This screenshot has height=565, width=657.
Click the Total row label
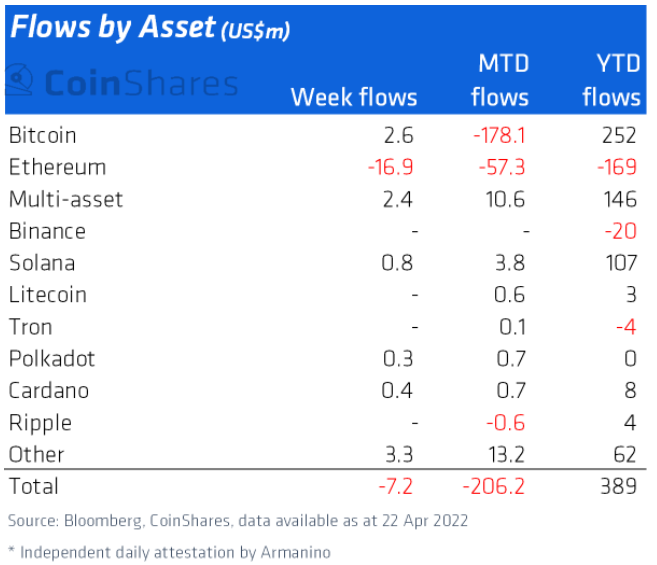point(33,487)
